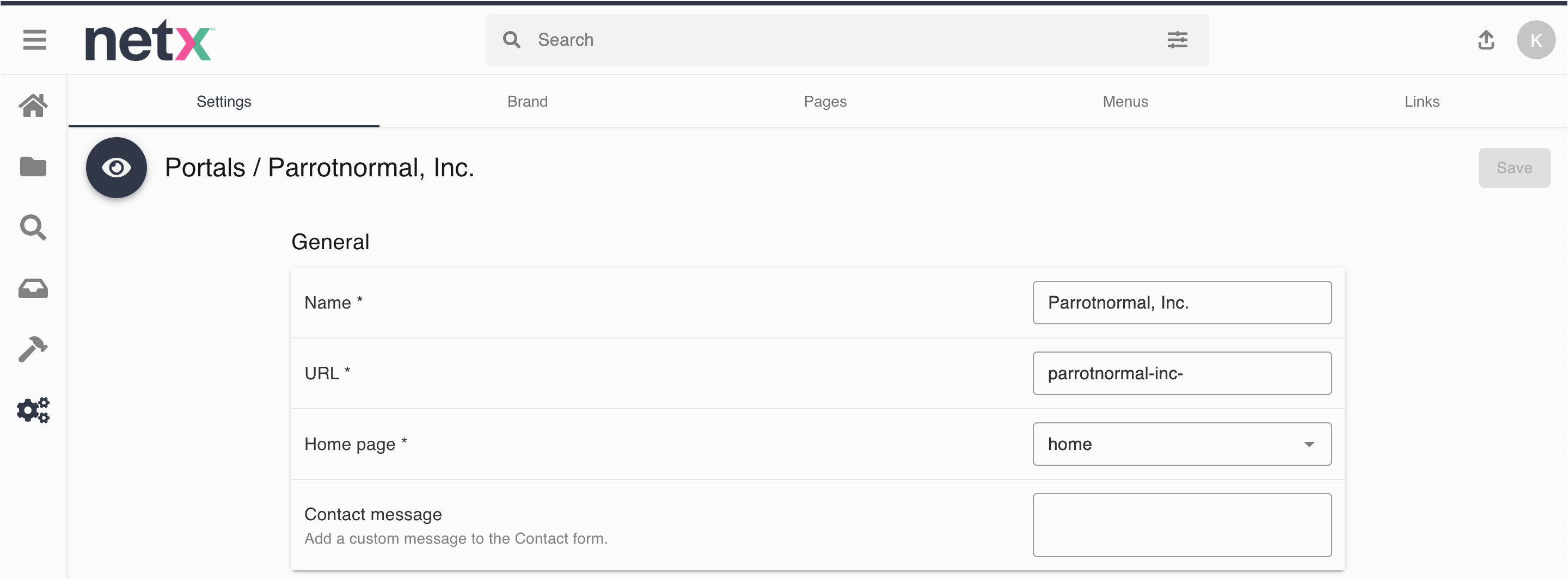This screenshot has height=579, width=1568.
Task: Open the Folders sidebar icon
Action: (x=33, y=167)
